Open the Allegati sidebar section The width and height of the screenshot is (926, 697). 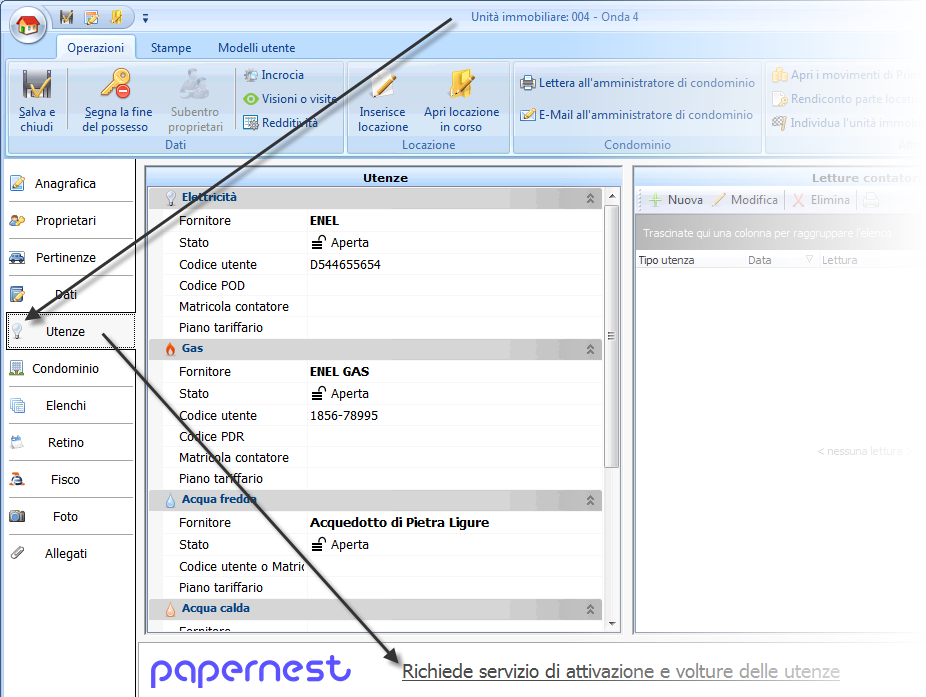pos(71,553)
